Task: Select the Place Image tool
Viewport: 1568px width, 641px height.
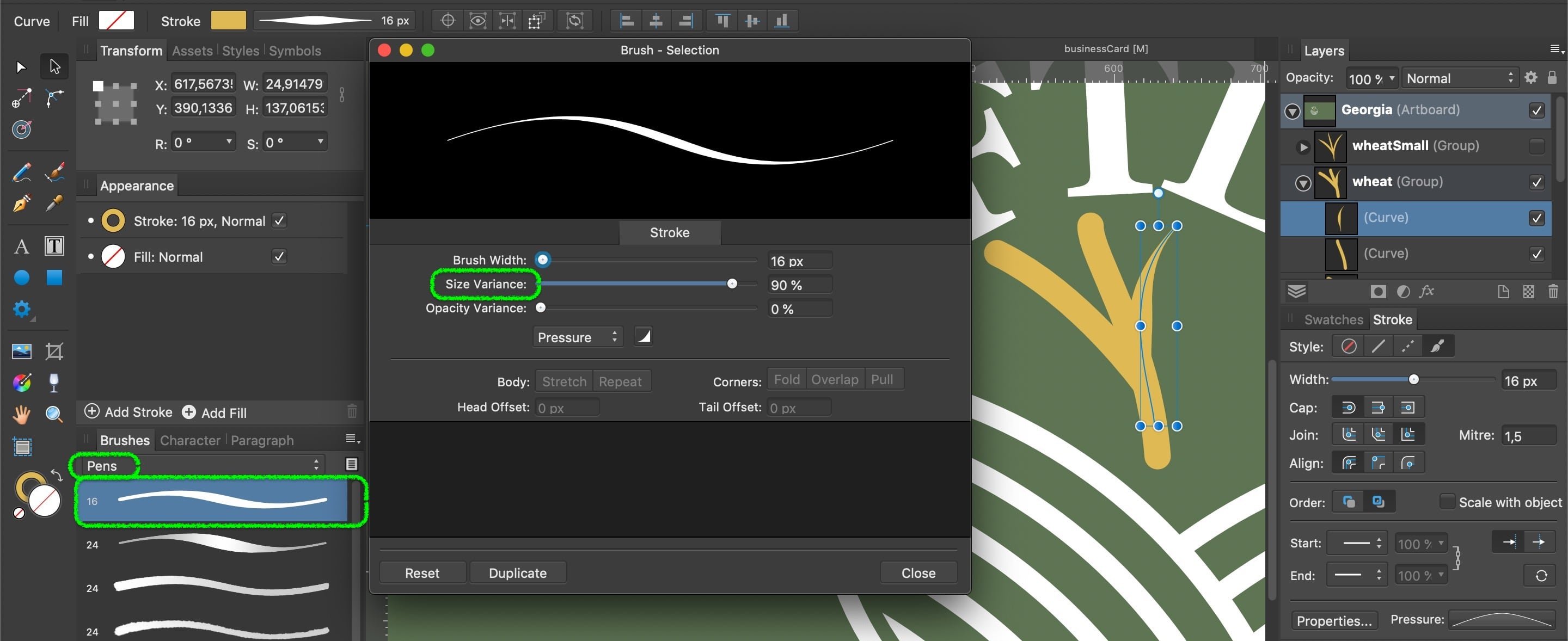Action: 22,351
